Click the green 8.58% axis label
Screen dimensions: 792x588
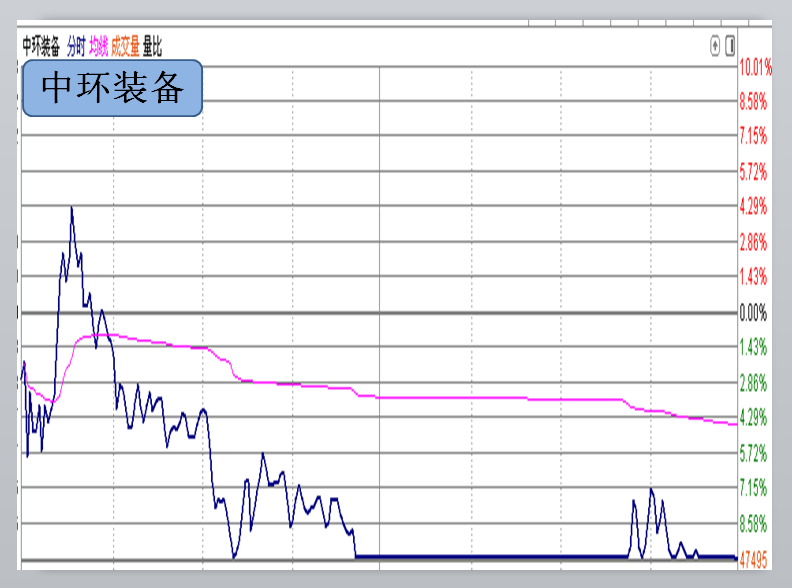pyautogui.click(x=753, y=523)
